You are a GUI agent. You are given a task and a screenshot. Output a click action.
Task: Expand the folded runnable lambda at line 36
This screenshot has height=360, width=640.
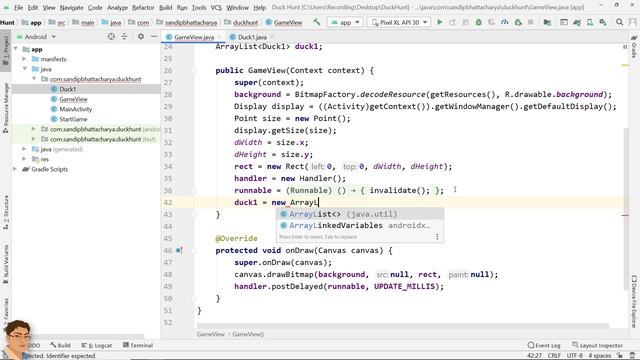(194, 190)
